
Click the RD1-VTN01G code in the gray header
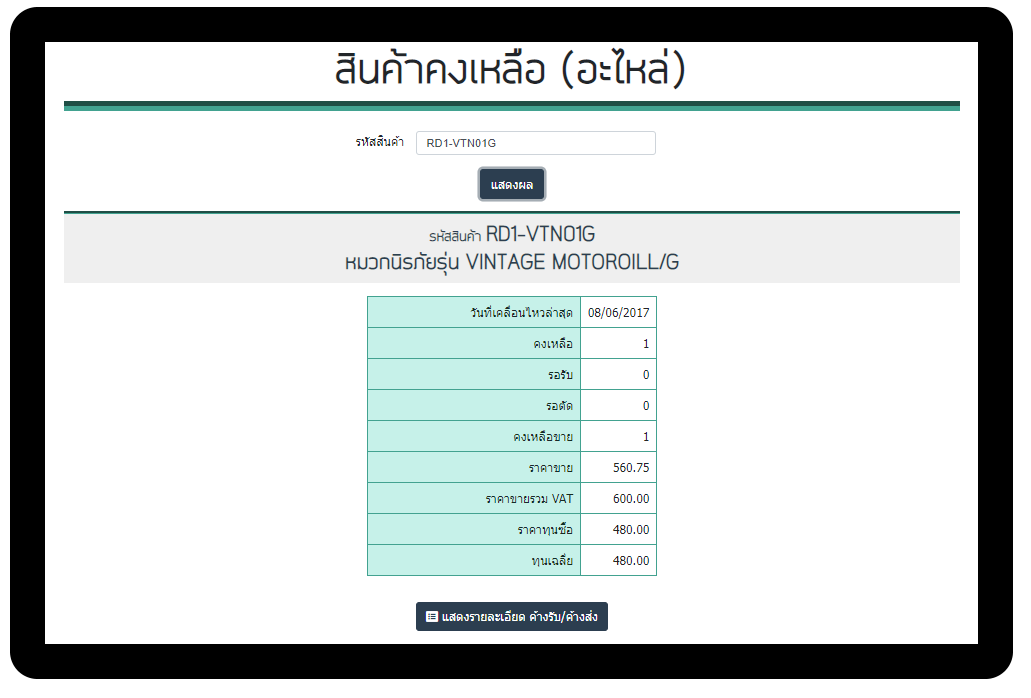540,235
